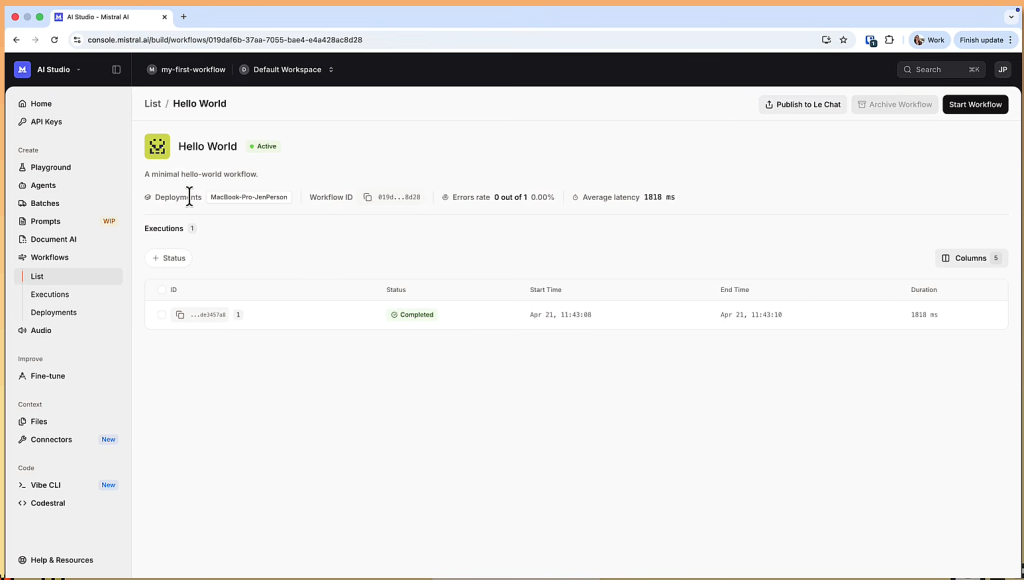Open browser extensions puzzle icon
Screen dimensions: 1024x580
[889, 40]
